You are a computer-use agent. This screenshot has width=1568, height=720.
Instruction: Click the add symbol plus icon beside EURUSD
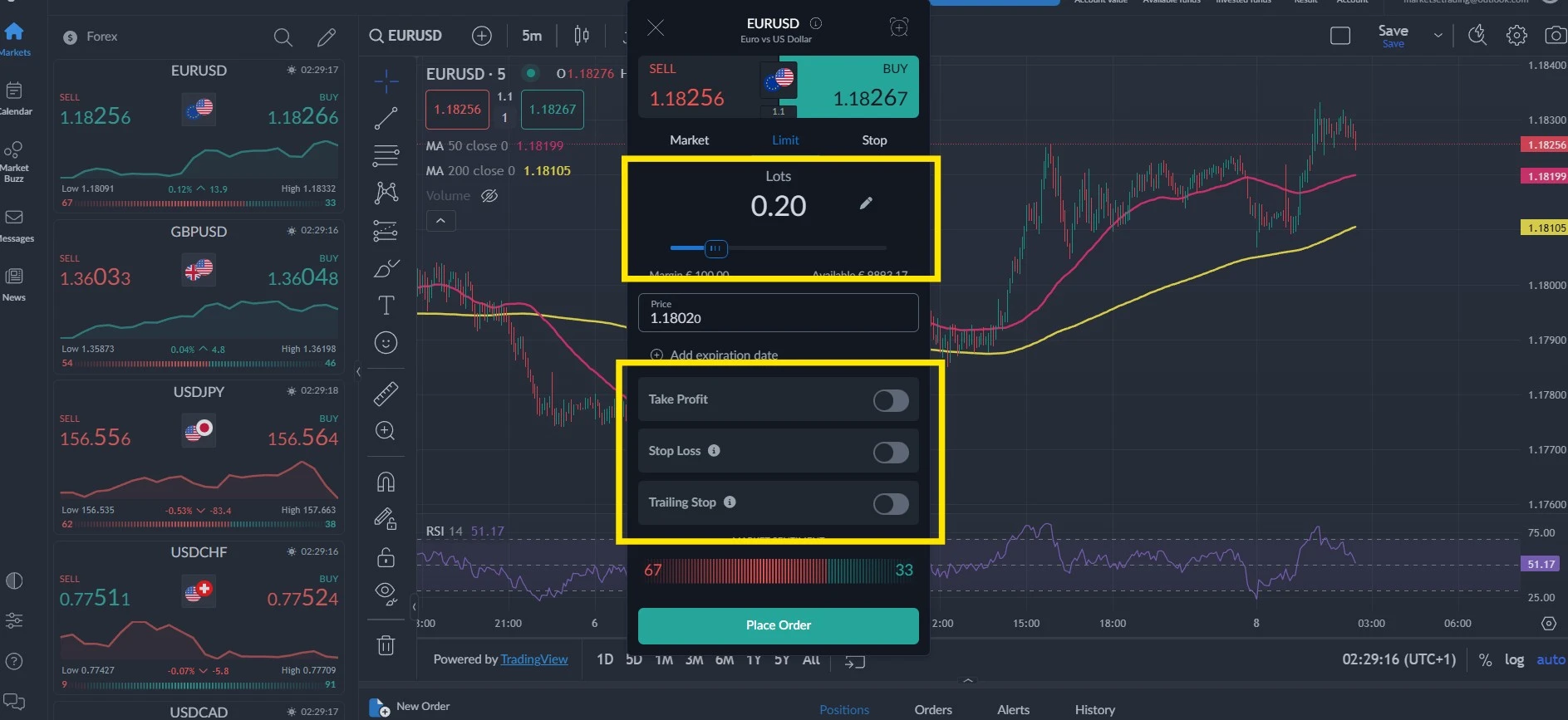coord(482,36)
